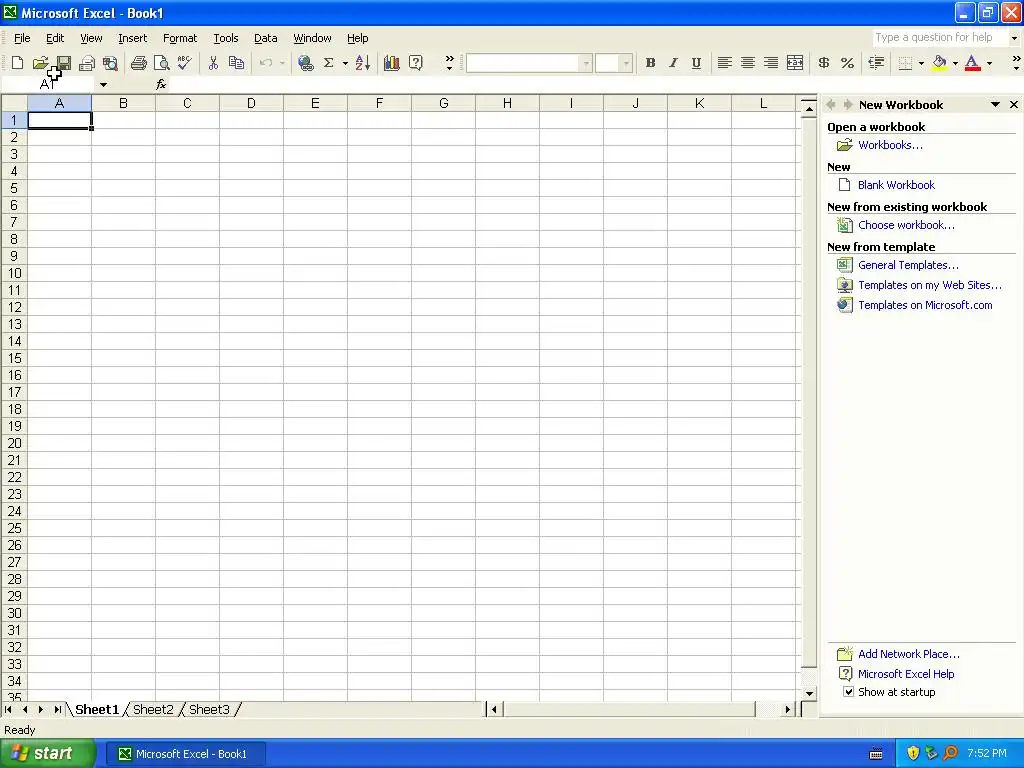This screenshot has height=768, width=1024.
Task: Center text with the Center icon
Action: coord(748,63)
